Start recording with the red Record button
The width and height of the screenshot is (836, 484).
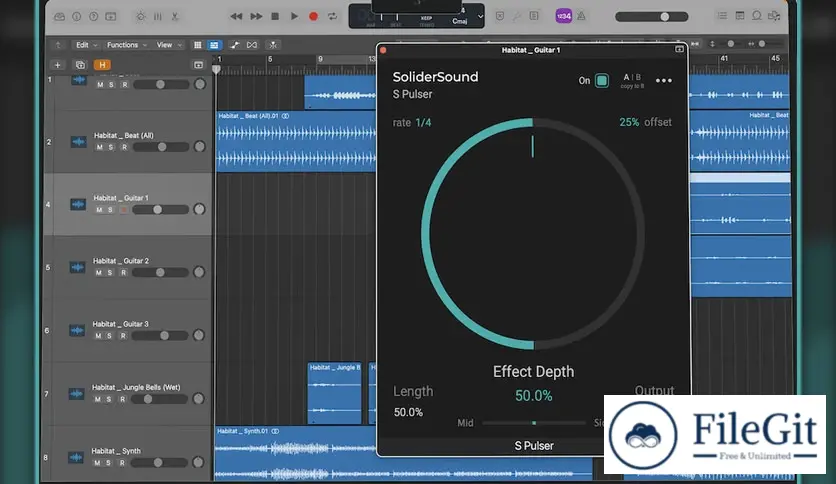pyautogui.click(x=314, y=17)
